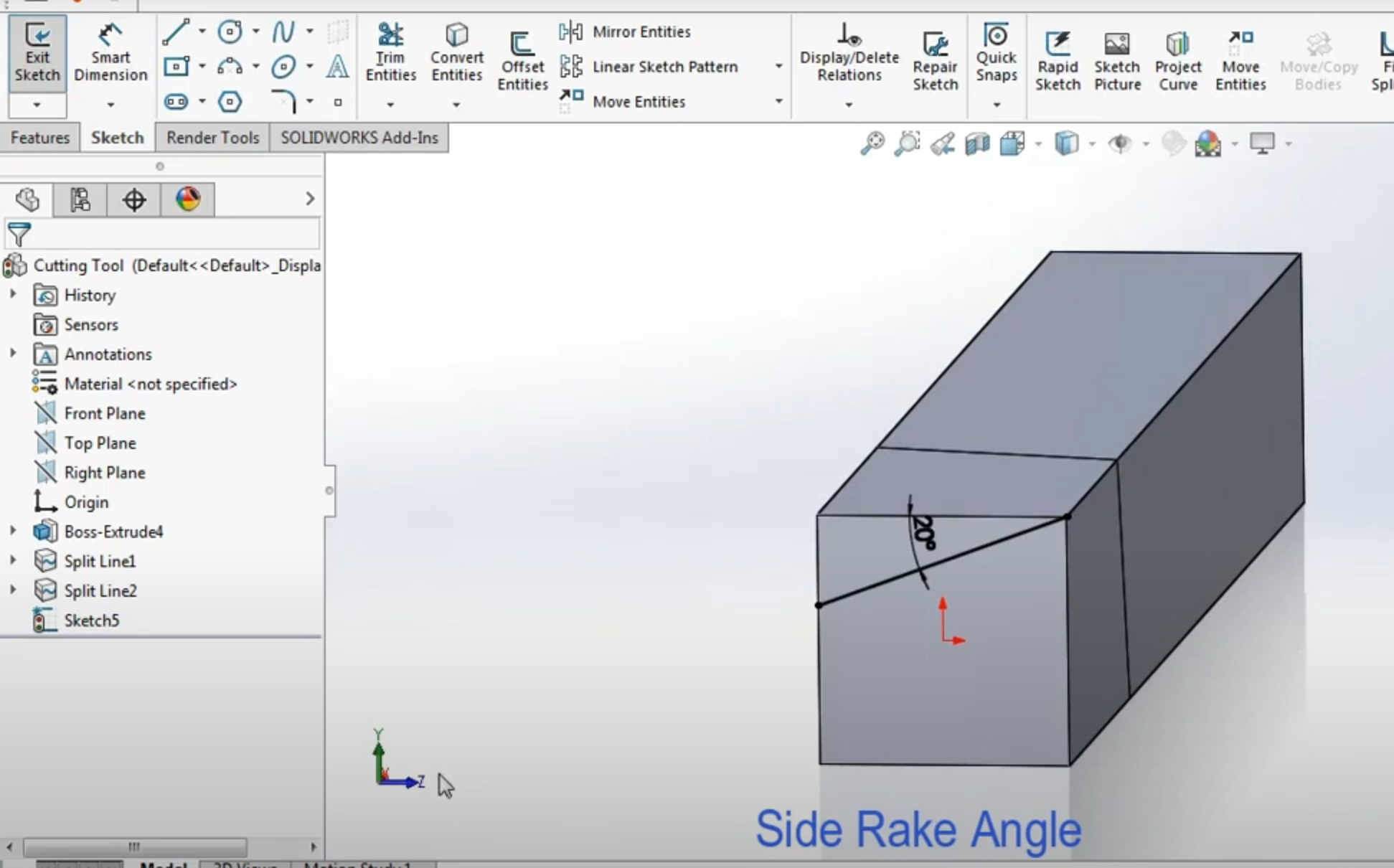Click the Previous View icon

[942, 143]
